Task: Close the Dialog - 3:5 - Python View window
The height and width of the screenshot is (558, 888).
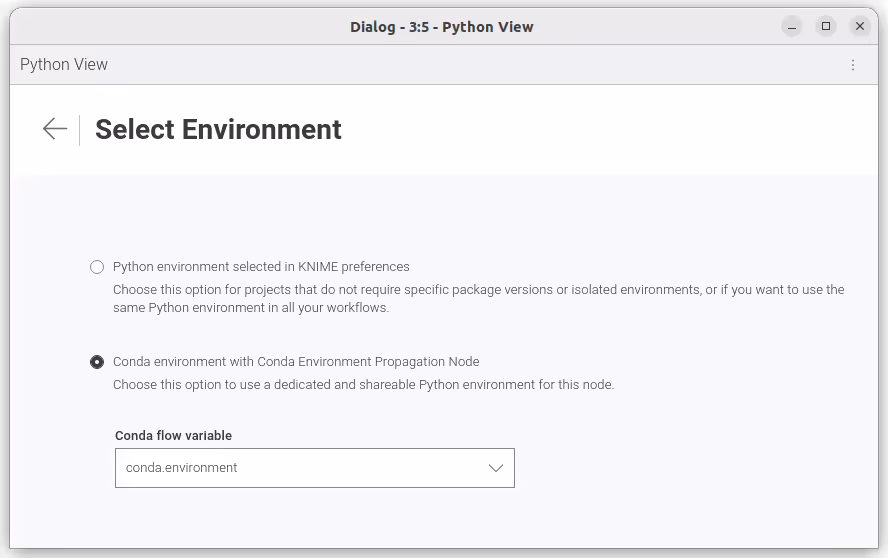Action: pos(860,26)
